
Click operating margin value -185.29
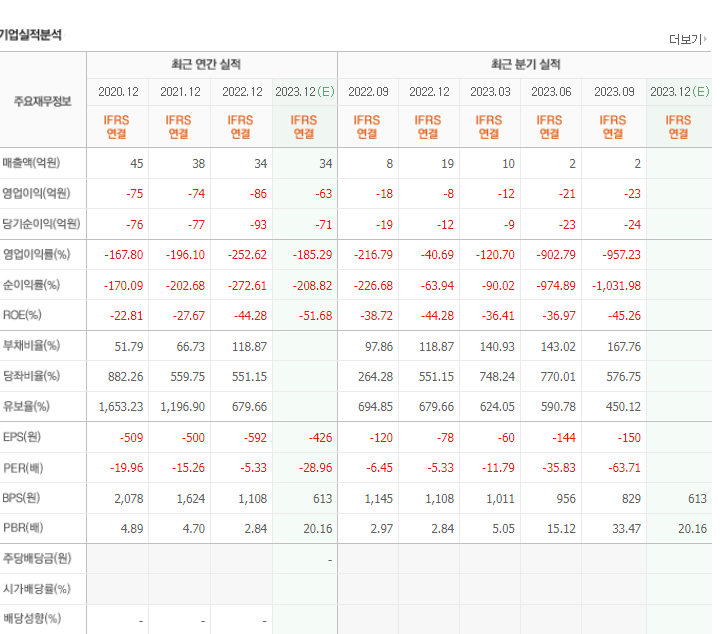click(312, 255)
